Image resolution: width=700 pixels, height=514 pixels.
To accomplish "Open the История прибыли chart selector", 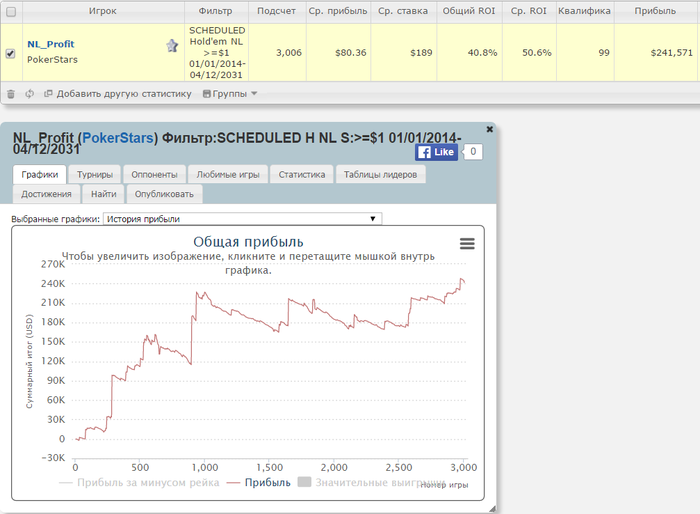I will point(242,219).
